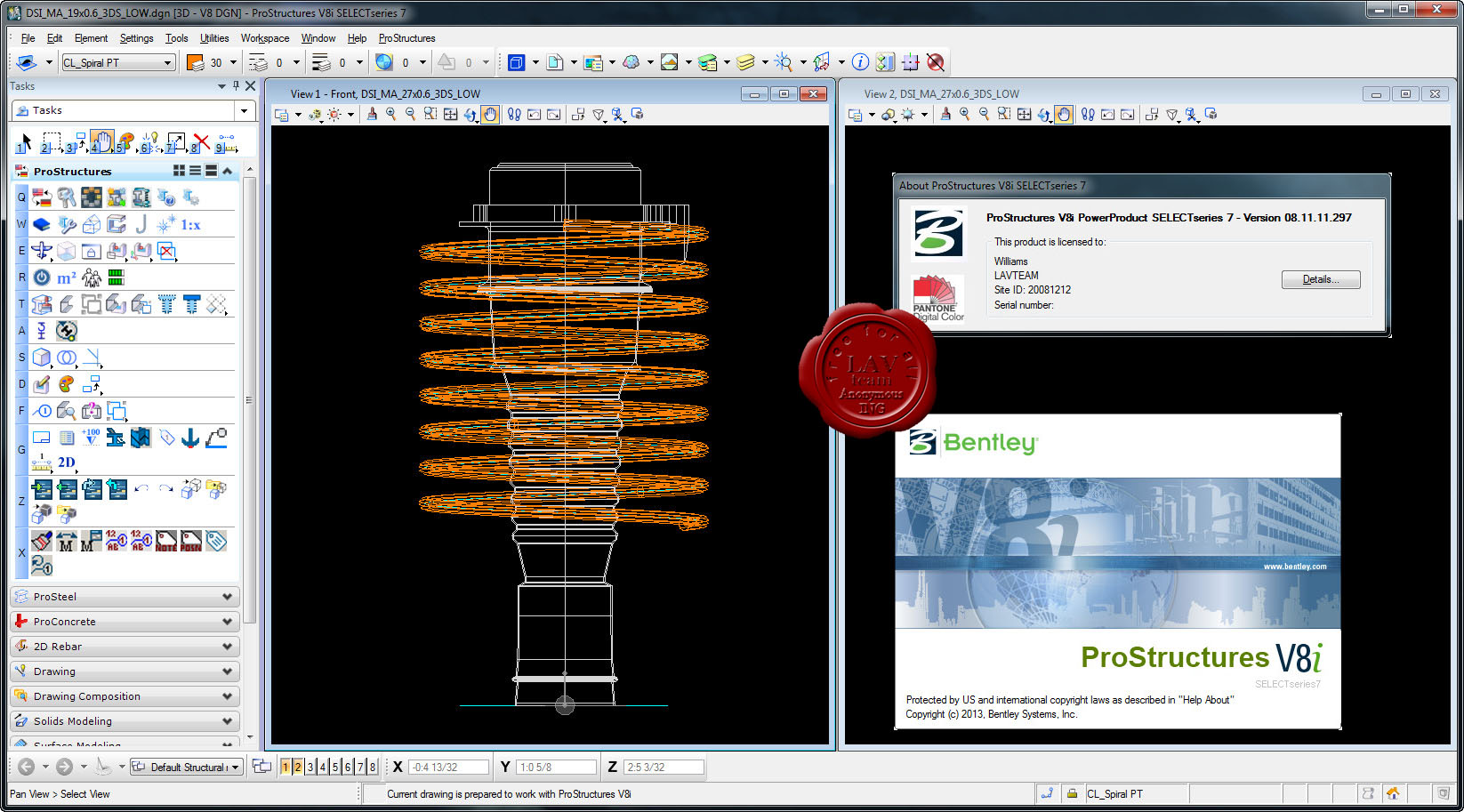Open the Element menu

pos(91,38)
